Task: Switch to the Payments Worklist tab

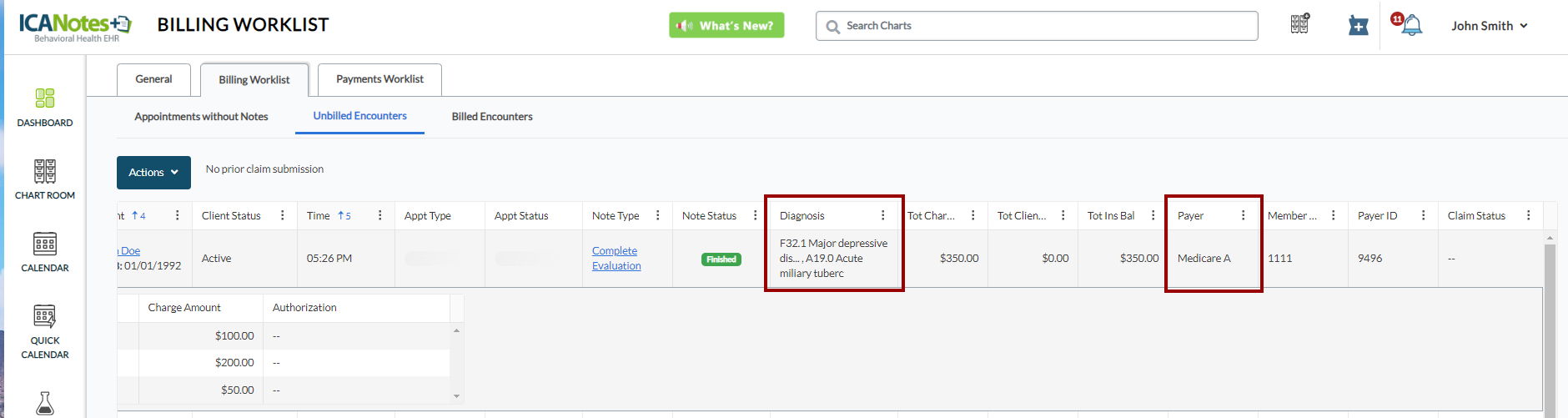Action: (379, 79)
